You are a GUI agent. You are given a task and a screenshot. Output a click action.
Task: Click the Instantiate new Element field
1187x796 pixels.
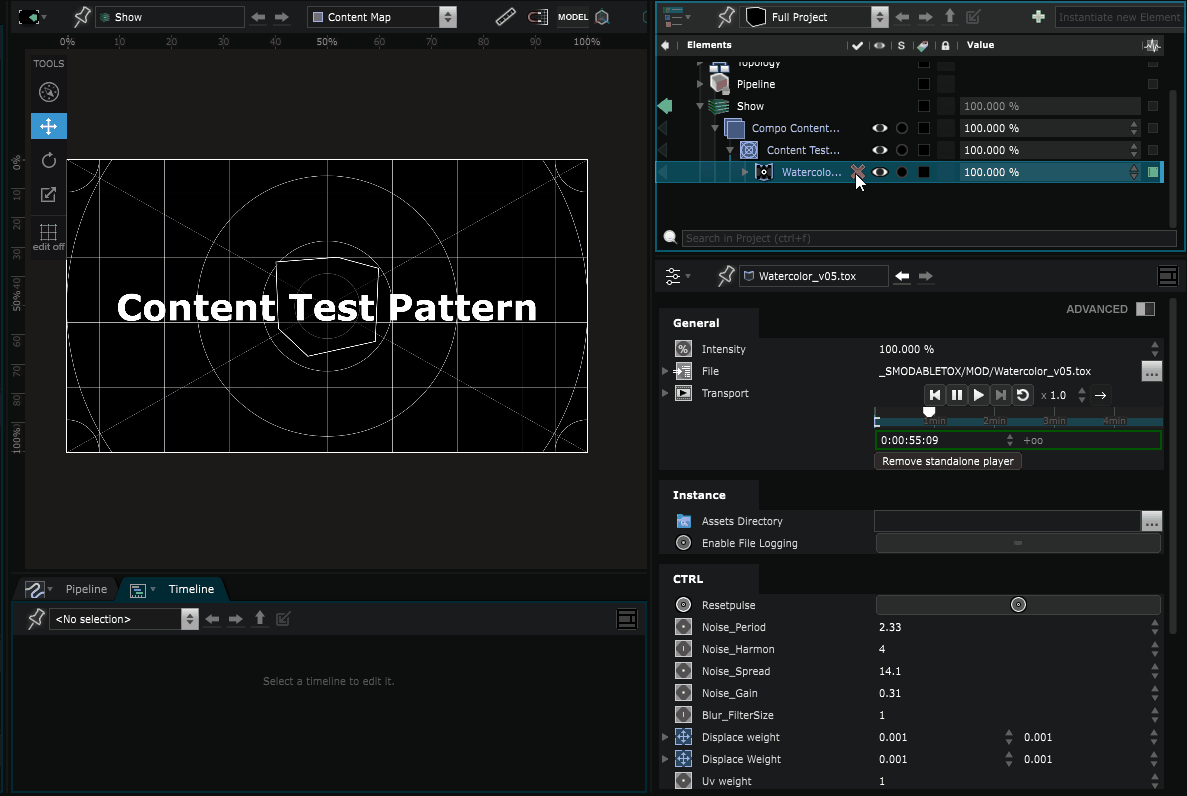coord(1119,17)
